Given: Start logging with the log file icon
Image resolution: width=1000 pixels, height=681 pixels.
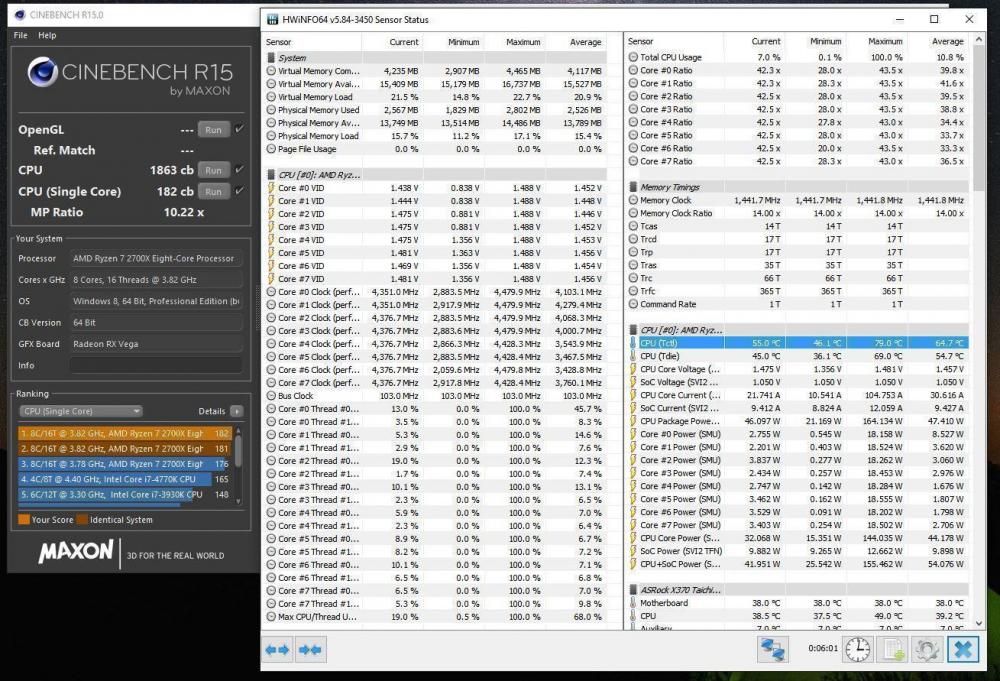Looking at the screenshot, I should pyautogui.click(x=892, y=649).
